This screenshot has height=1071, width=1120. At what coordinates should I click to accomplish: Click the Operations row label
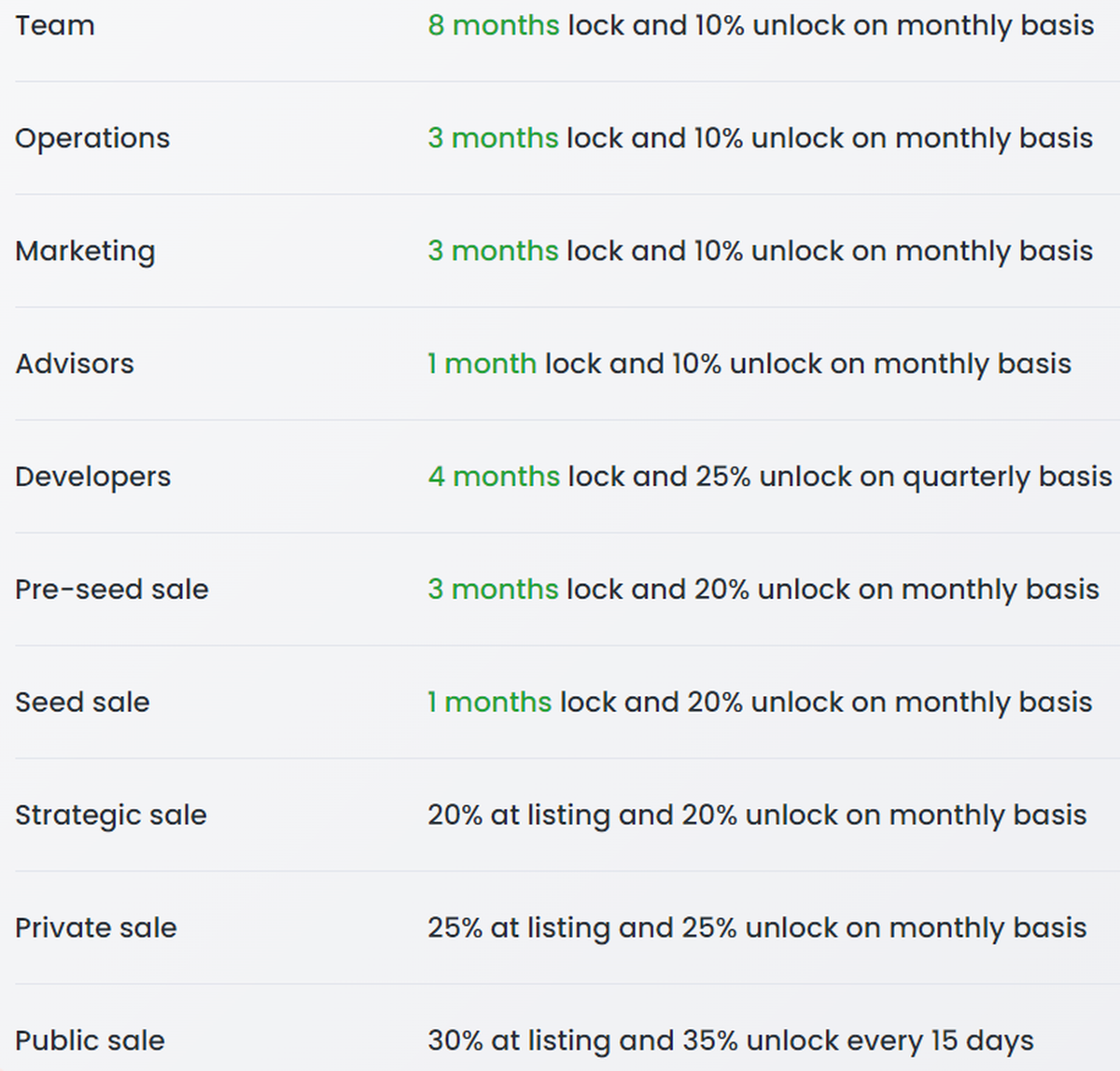[x=92, y=138]
